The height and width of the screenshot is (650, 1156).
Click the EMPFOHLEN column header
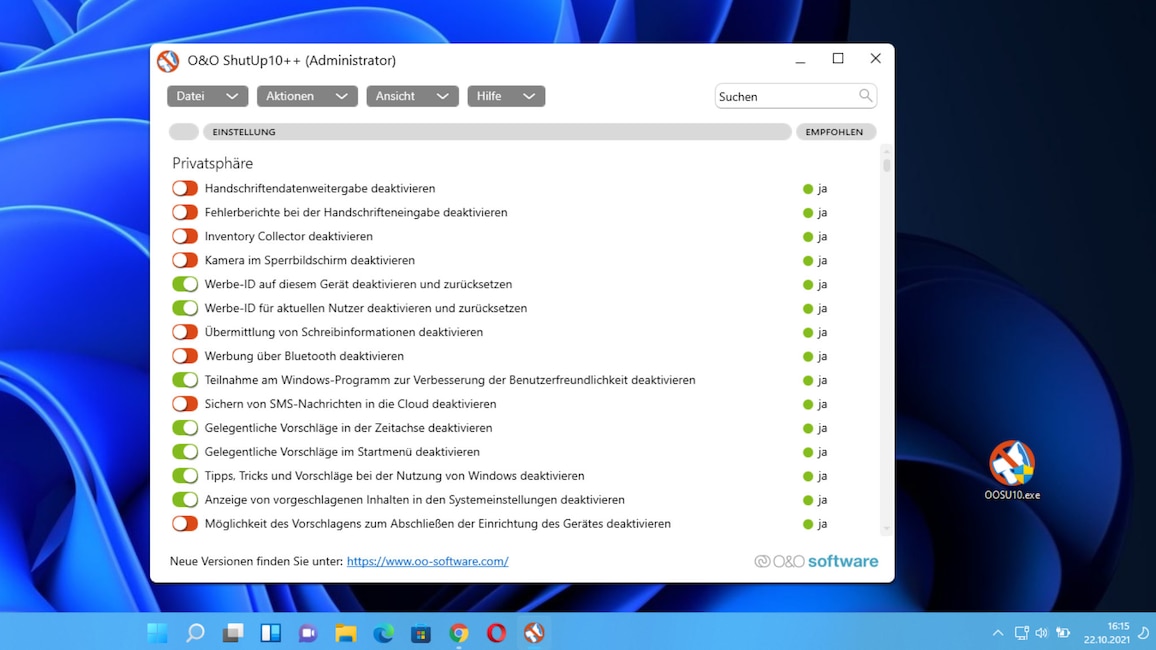835,132
